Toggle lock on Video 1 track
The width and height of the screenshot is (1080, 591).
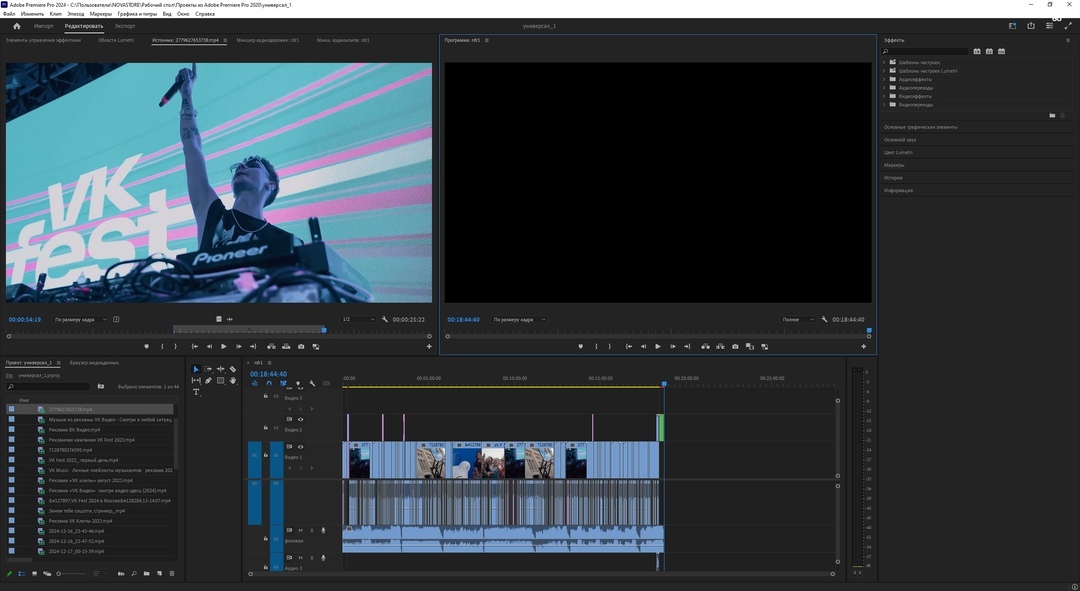coord(266,455)
